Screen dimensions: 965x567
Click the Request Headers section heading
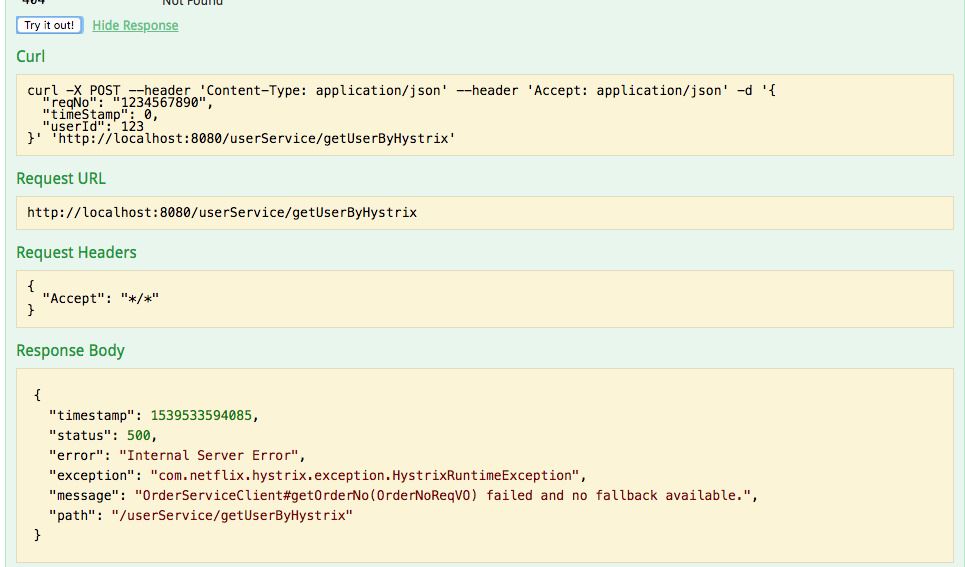click(76, 252)
